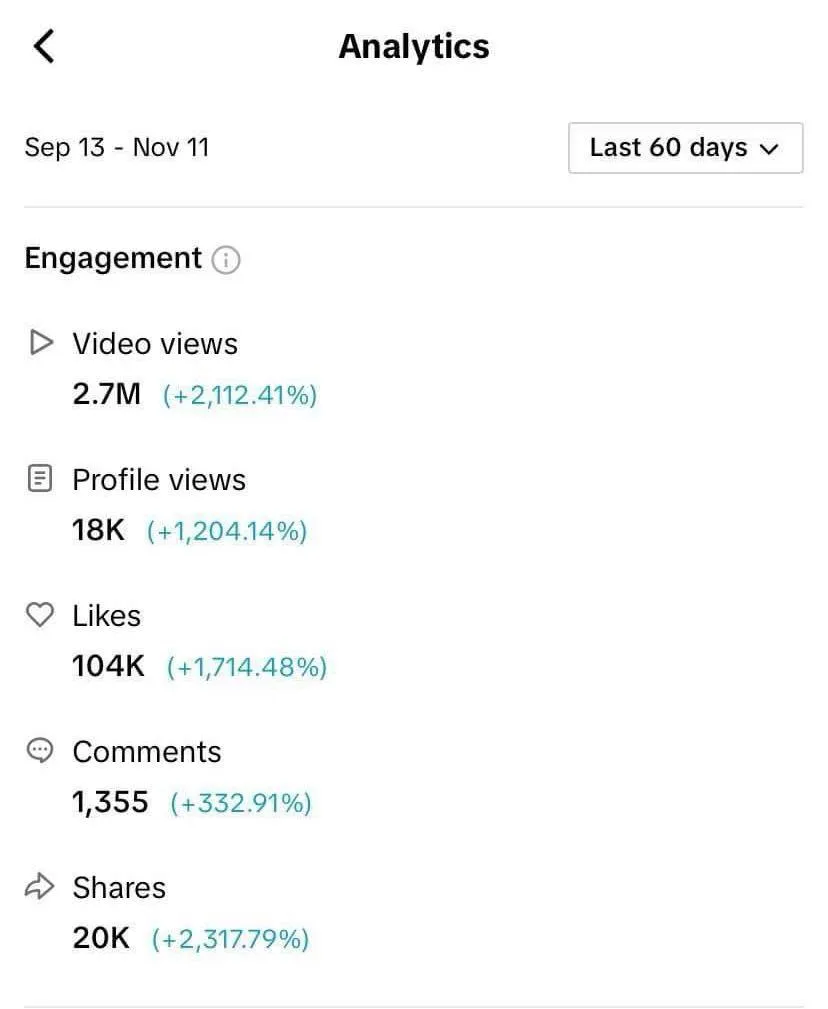Select the Likes metric label
The height and width of the screenshot is (1009, 828).
(x=107, y=616)
